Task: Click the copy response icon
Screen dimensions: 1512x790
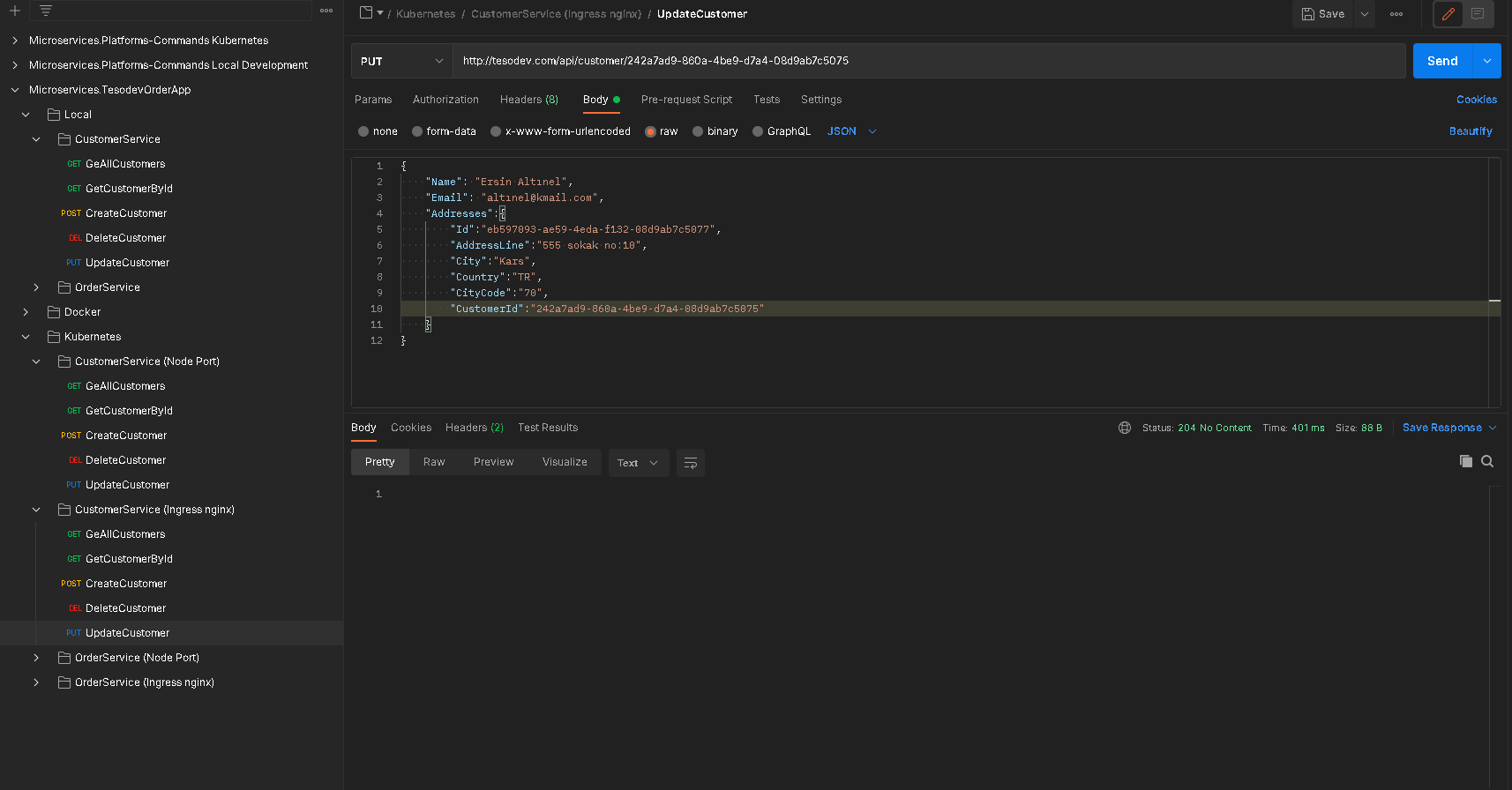Action: [1465, 461]
